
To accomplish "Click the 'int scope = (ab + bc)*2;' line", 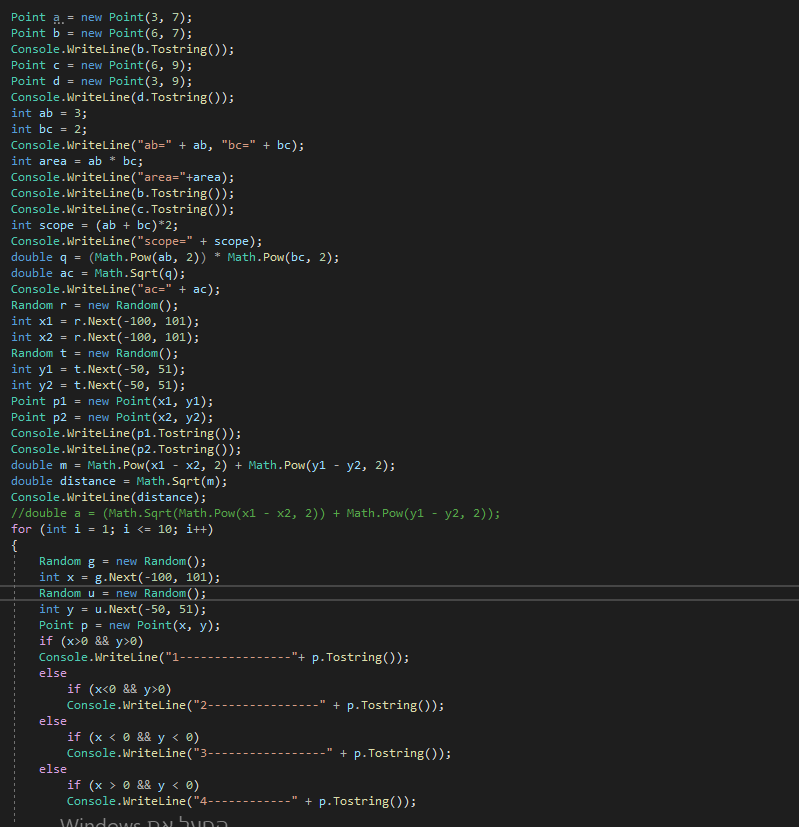I will pyautogui.click(x=95, y=225).
